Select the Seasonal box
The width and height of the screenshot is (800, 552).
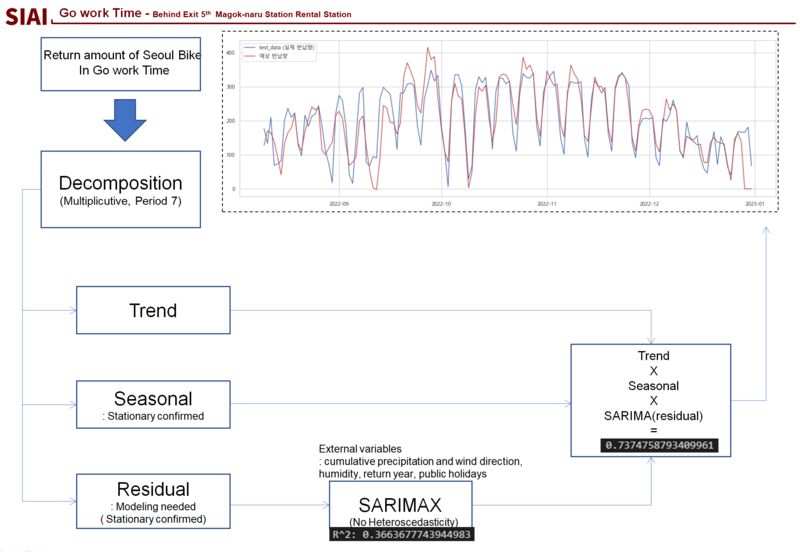153,404
